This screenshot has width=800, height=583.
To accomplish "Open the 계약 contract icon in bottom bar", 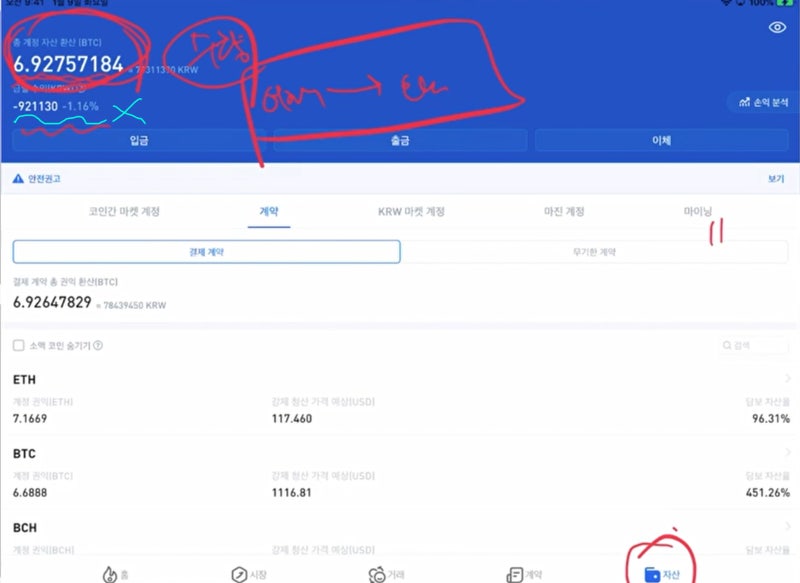I will (514, 575).
